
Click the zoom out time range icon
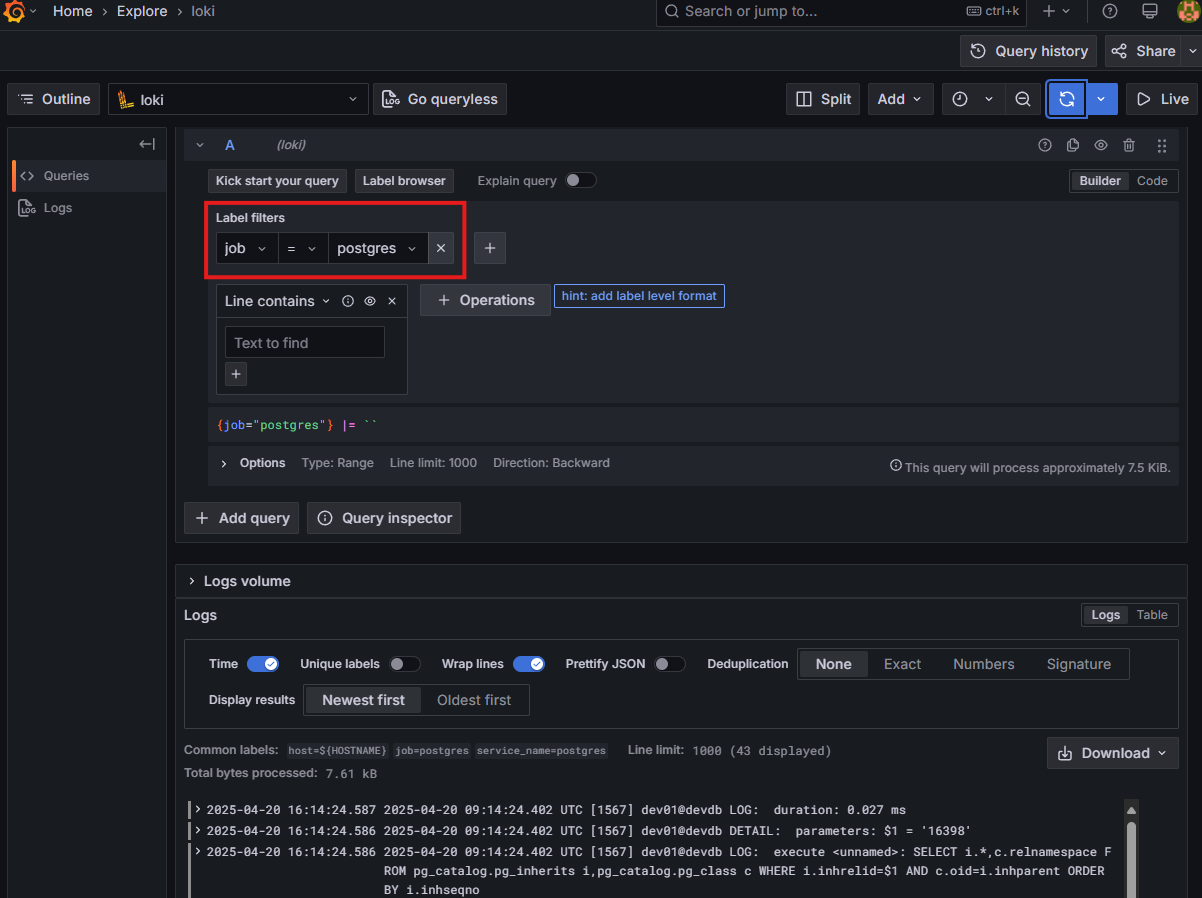pos(1022,99)
